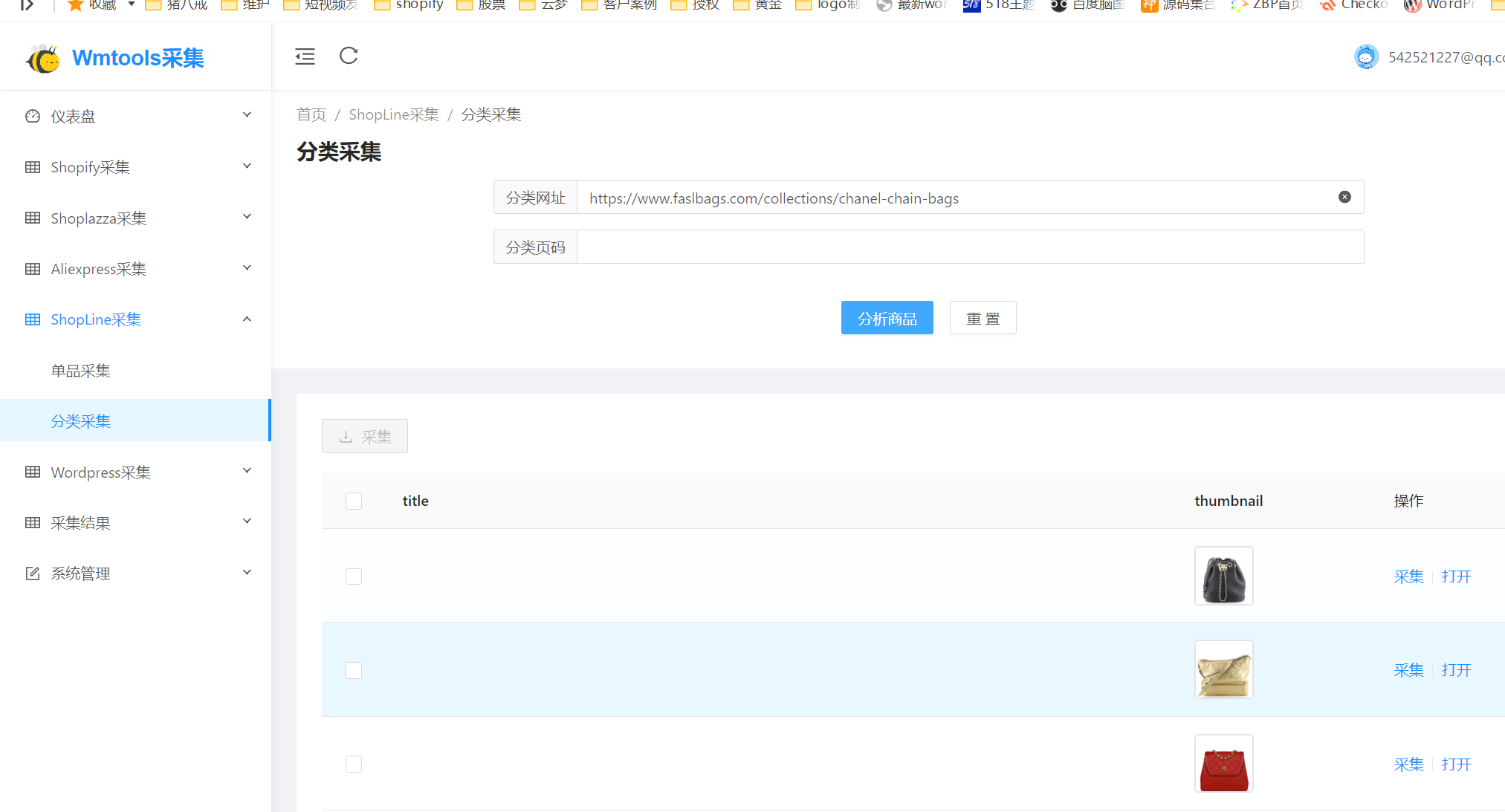
Task: Open 首页 from the breadcrumb
Action: point(311,114)
